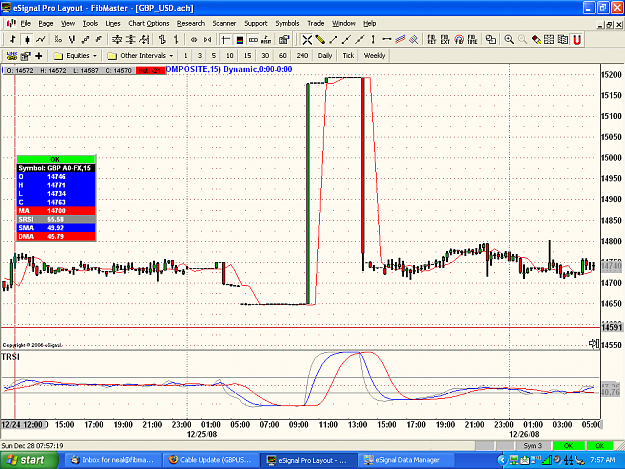Set chart interval to 5 minutes
625x469 pixels.
click(x=214, y=56)
